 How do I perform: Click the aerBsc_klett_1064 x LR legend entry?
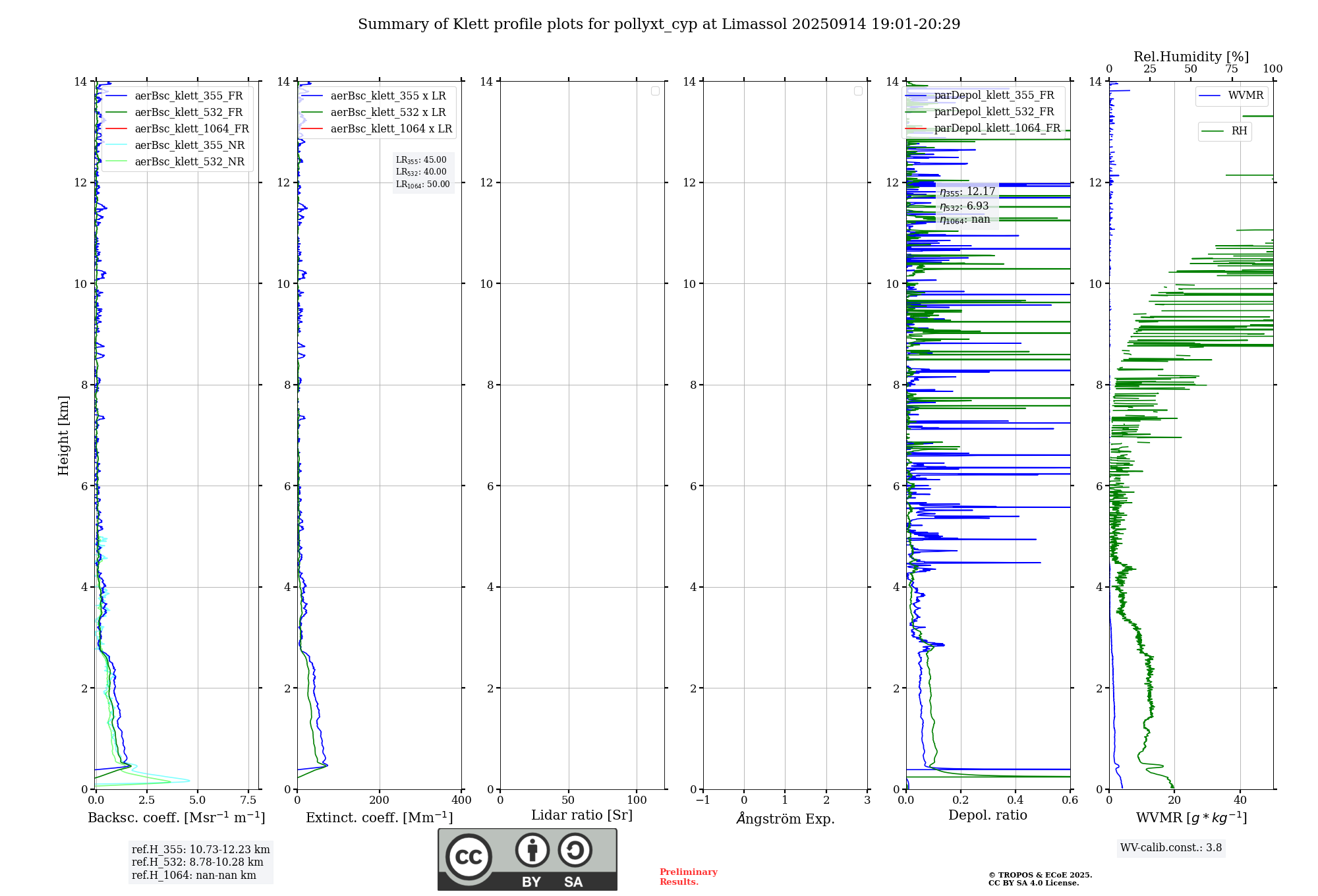click(377, 128)
